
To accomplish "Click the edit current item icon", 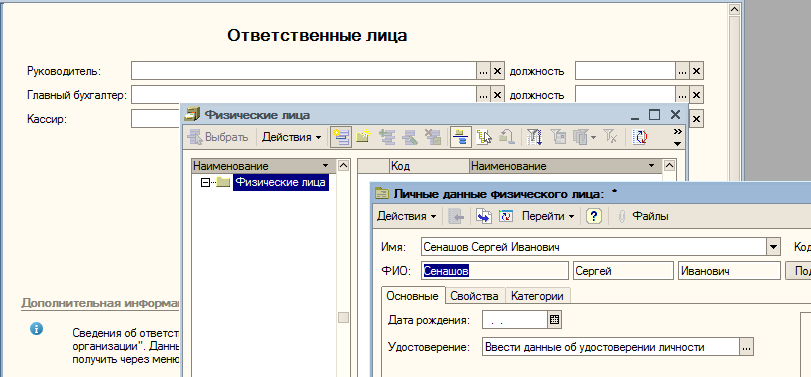I will tap(409, 137).
